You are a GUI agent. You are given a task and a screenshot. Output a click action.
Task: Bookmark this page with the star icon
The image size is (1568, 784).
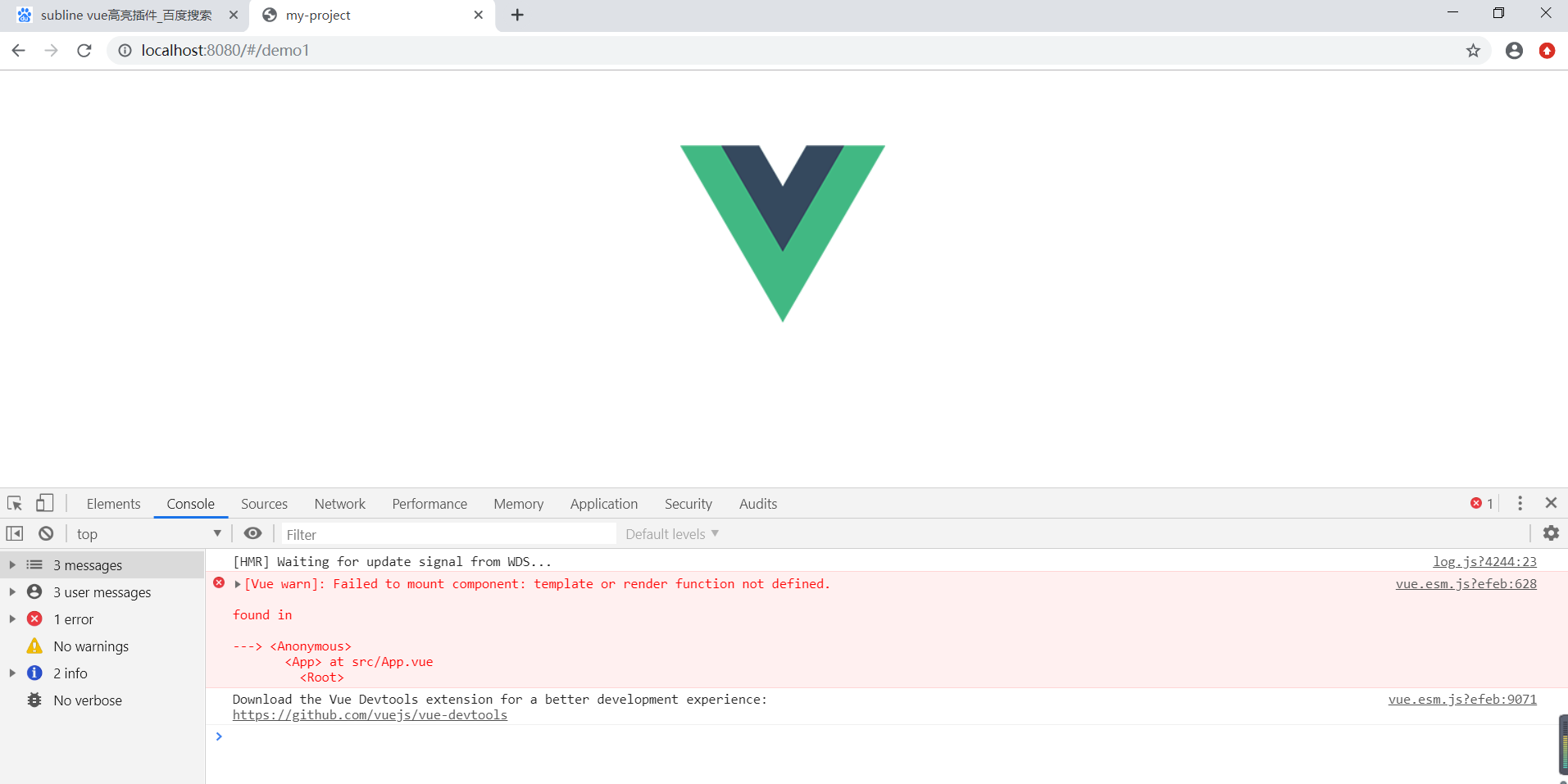pos(1473,51)
